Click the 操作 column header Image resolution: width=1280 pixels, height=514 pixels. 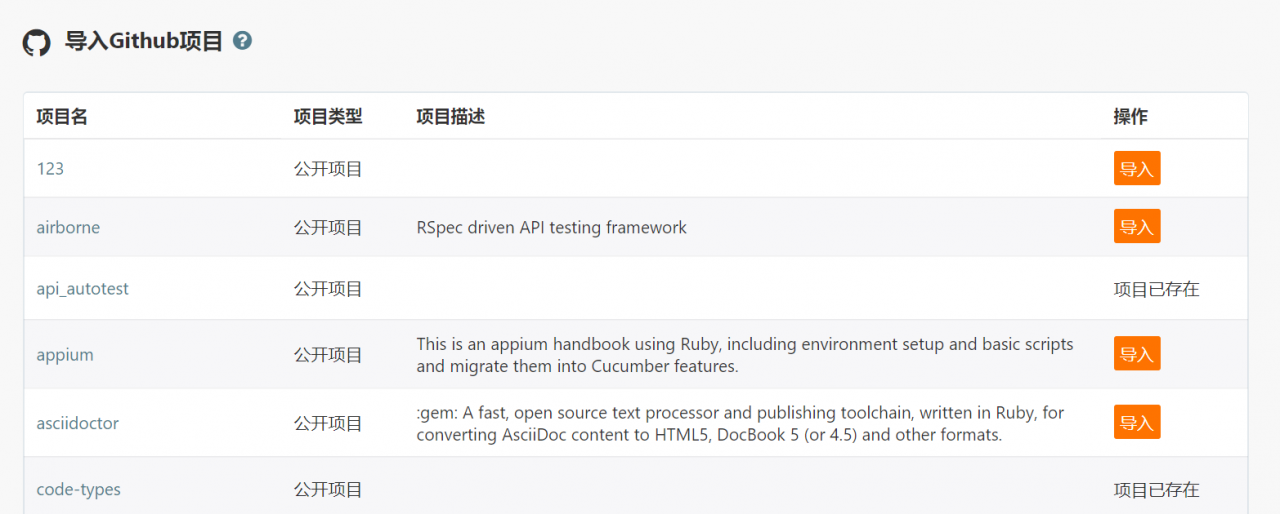(1131, 117)
